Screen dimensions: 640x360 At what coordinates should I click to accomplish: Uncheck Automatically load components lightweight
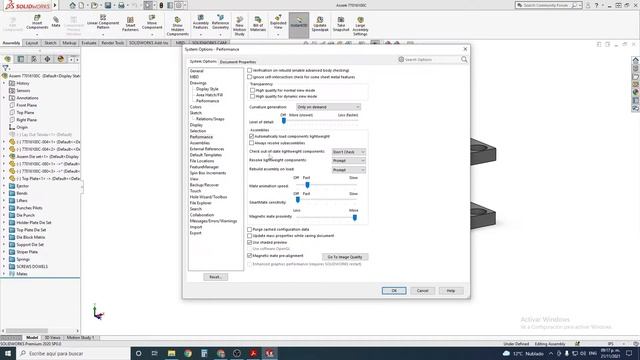[x=251, y=136]
